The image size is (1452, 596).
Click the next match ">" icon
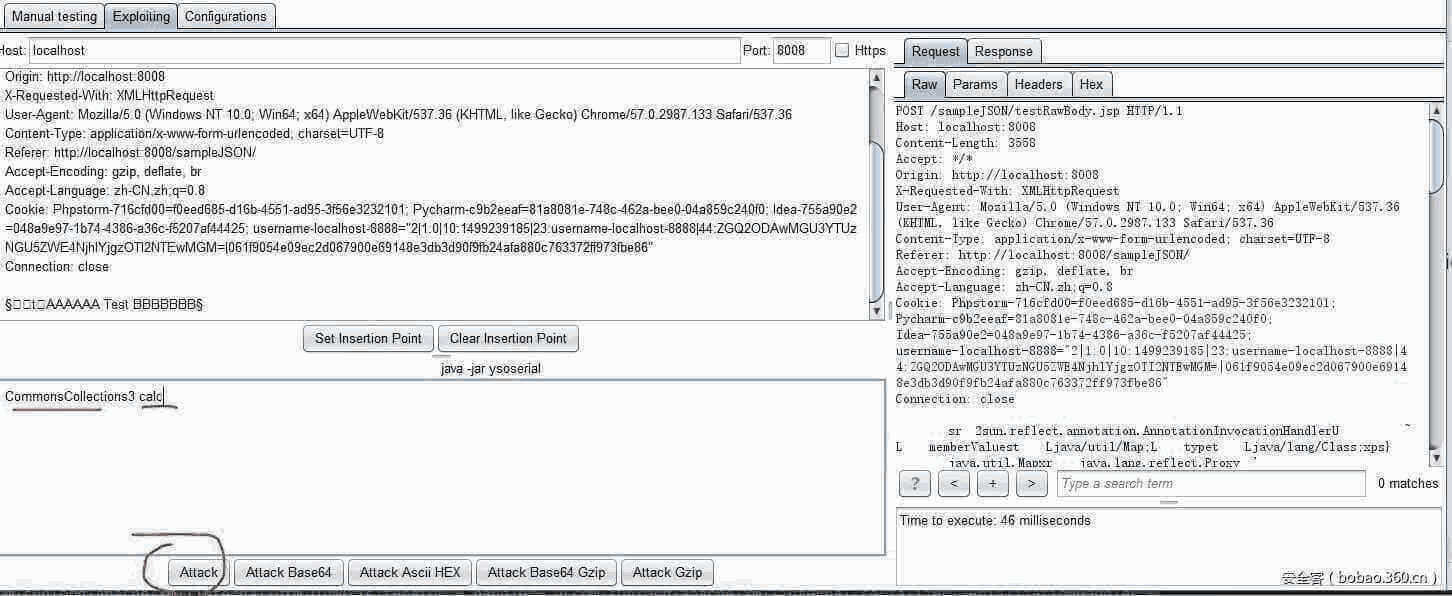click(1031, 483)
